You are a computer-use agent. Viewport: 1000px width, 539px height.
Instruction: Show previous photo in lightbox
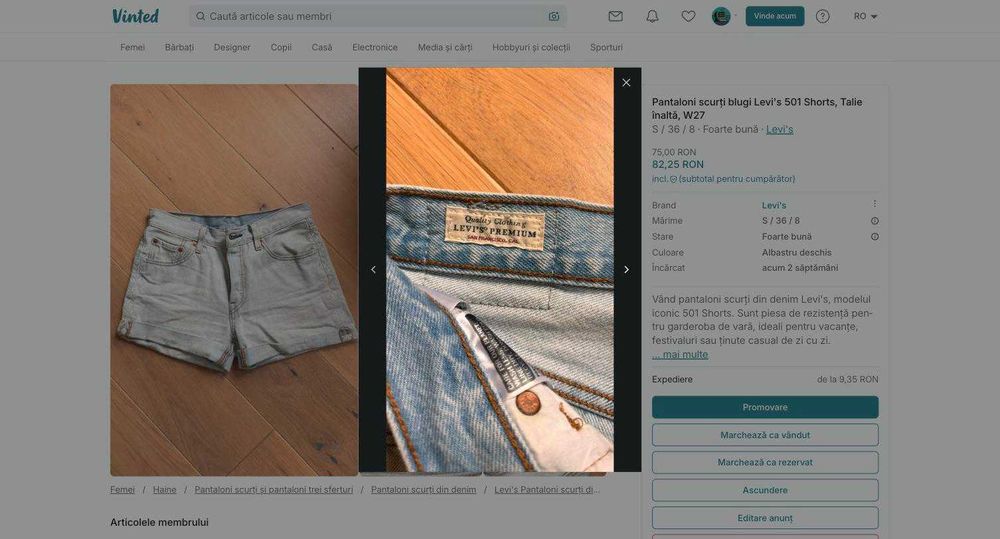tap(374, 270)
